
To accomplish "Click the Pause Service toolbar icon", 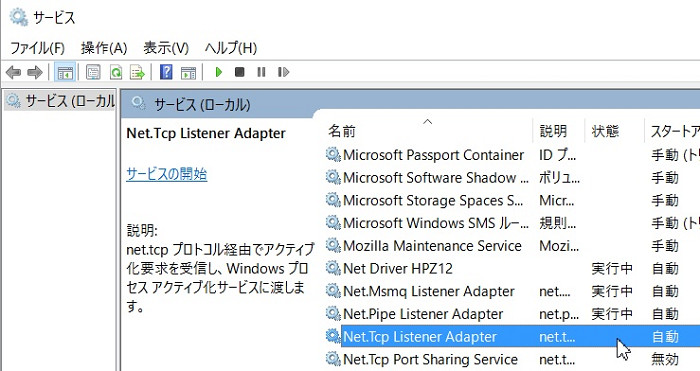I will (261, 72).
